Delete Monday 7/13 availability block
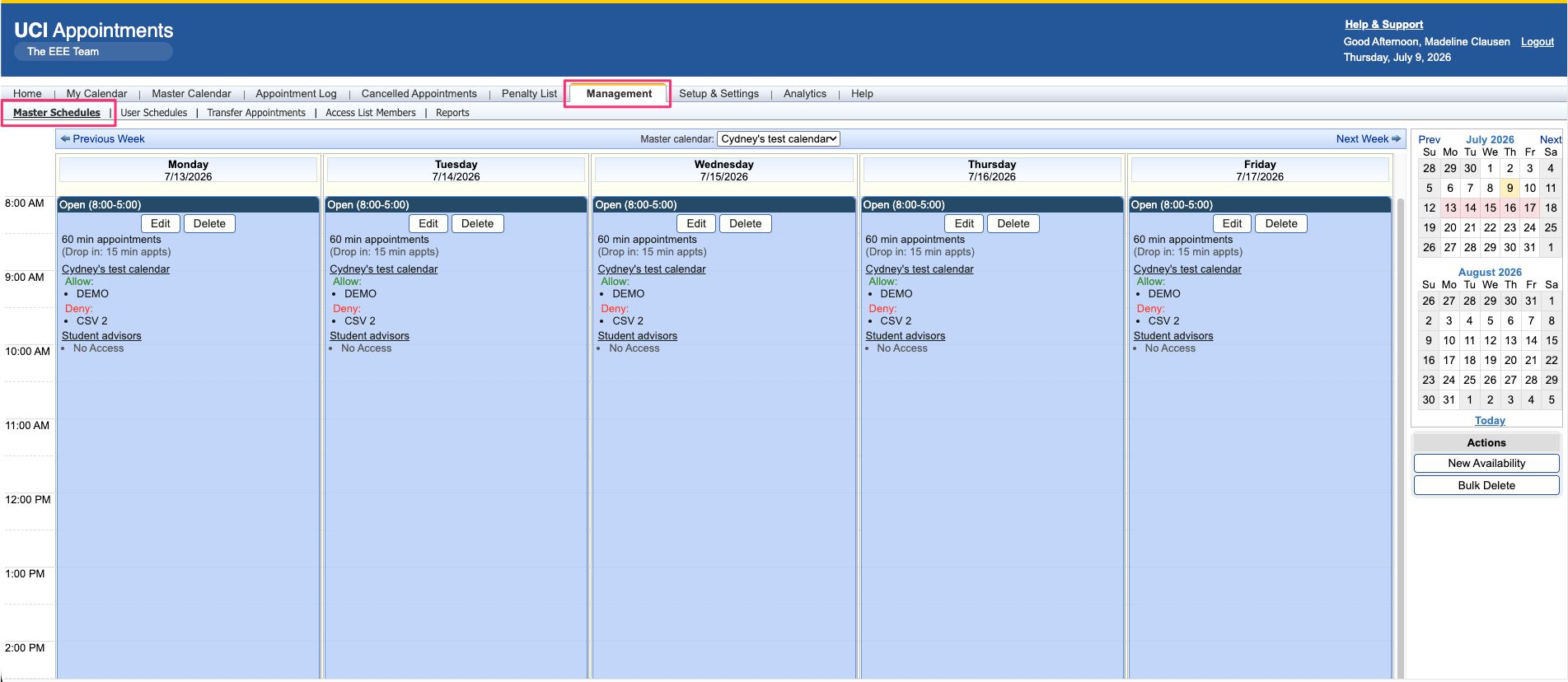Viewport: 1568px width, 682px height. coord(209,223)
